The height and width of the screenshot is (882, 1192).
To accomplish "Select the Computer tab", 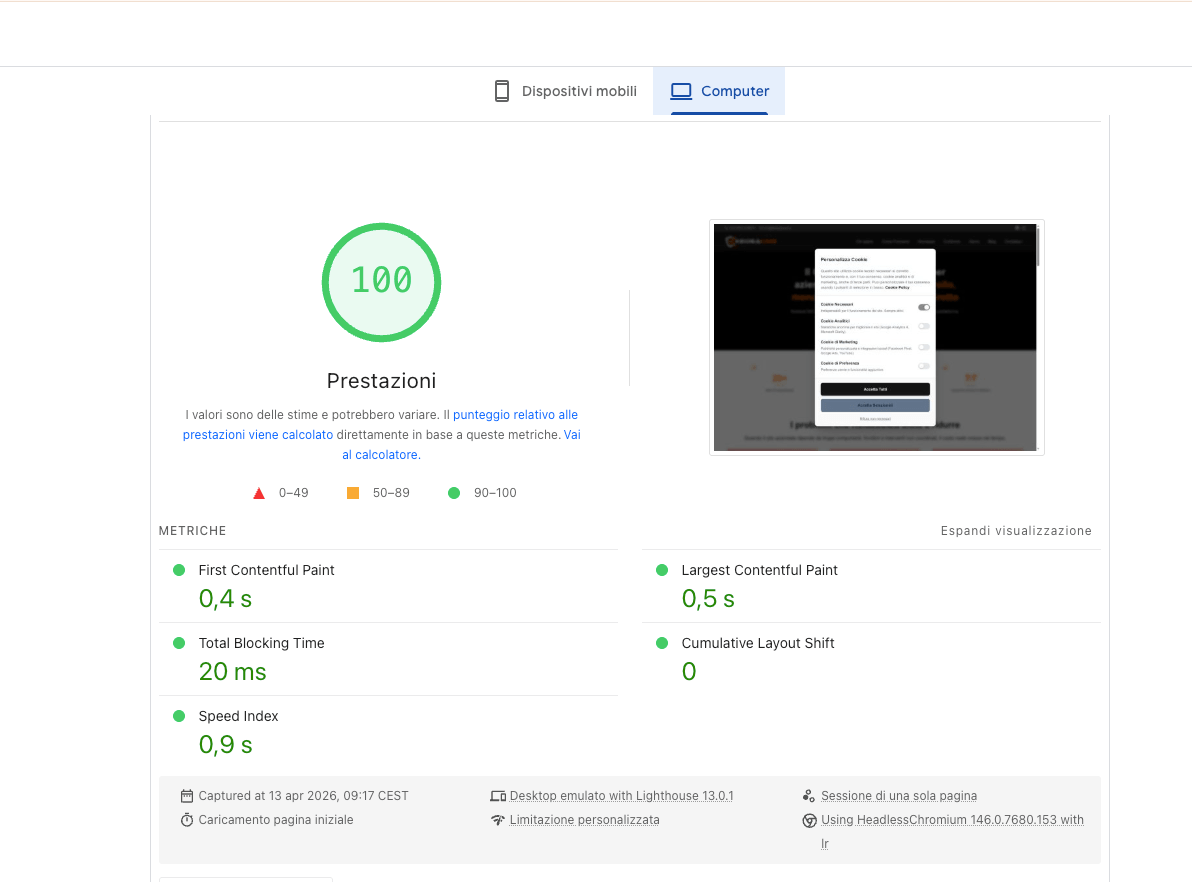I will [x=719, y=90].
